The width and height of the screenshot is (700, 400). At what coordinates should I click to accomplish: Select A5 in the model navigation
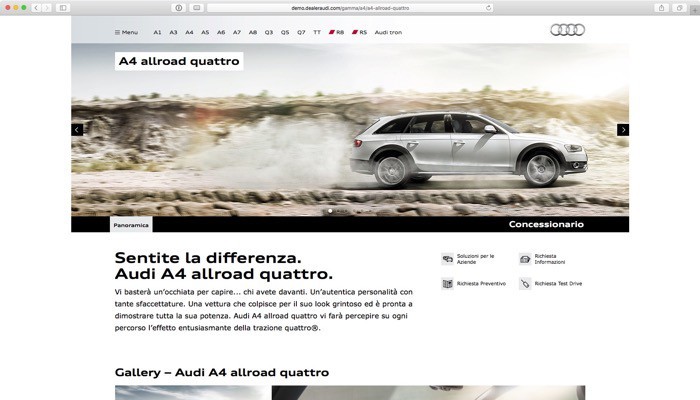click(x=205, y=32)
